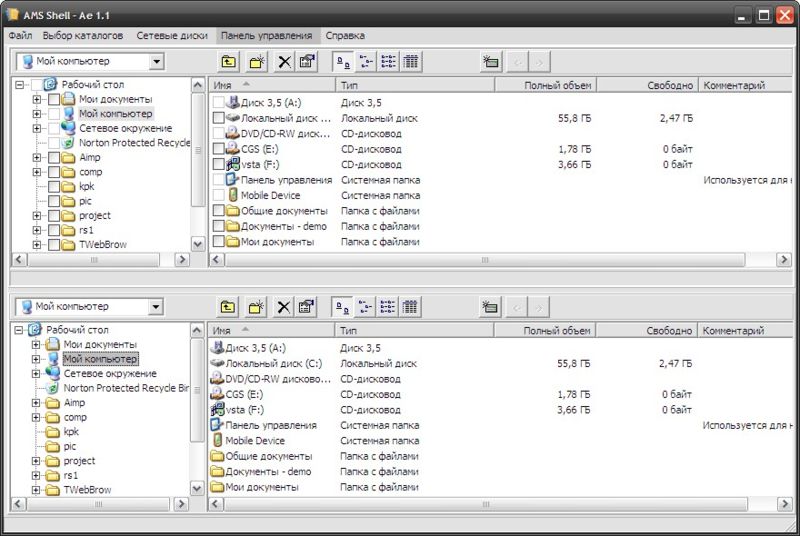Screen dimensions: 800x536
Task: Create new folder using top panel toolbar icon
Action: 257,62
